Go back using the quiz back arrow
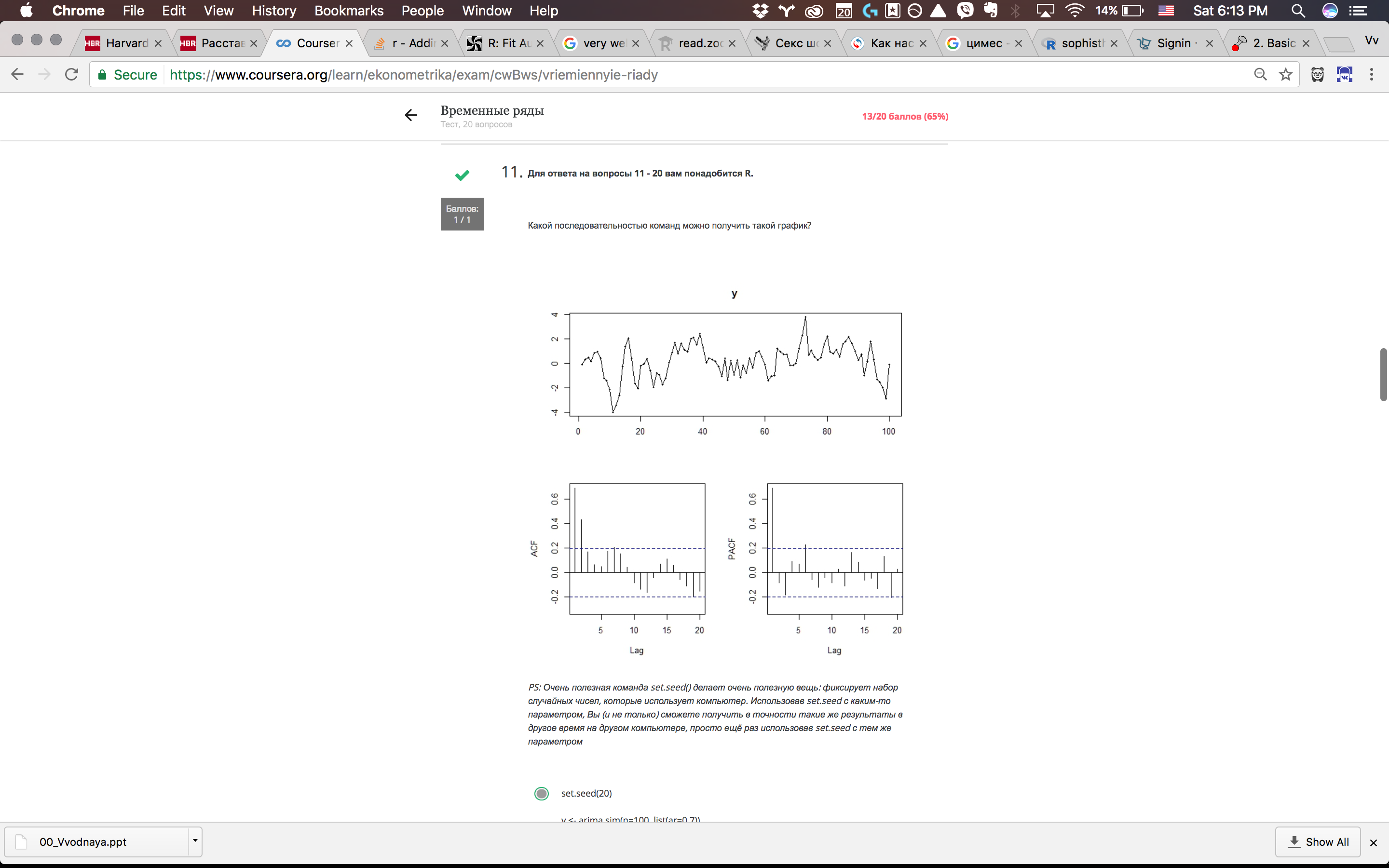This screenshot has width=1389, height=868. click(x=411, y=115)
